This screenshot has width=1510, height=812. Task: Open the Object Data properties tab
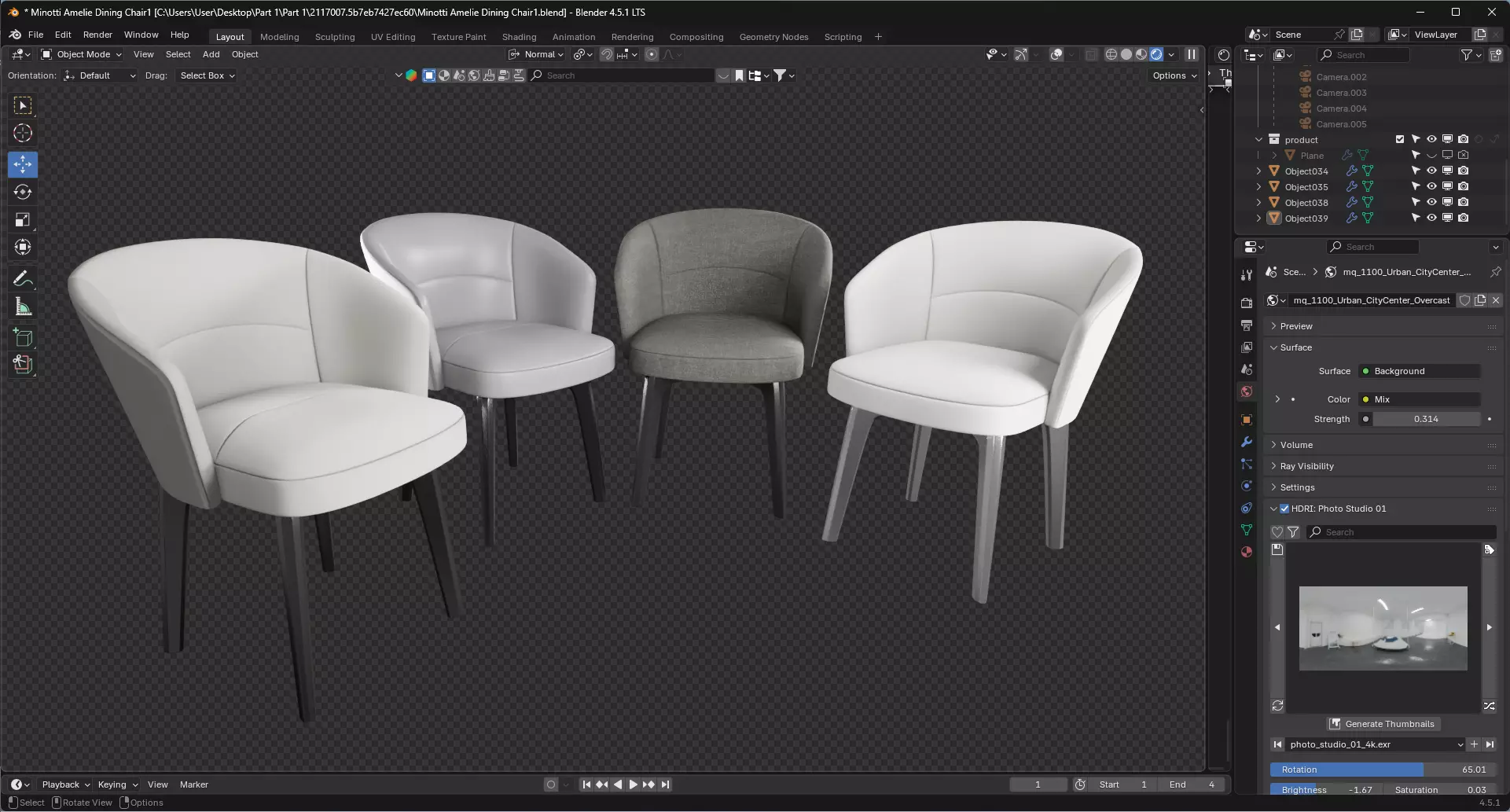tap(1247, 530)
